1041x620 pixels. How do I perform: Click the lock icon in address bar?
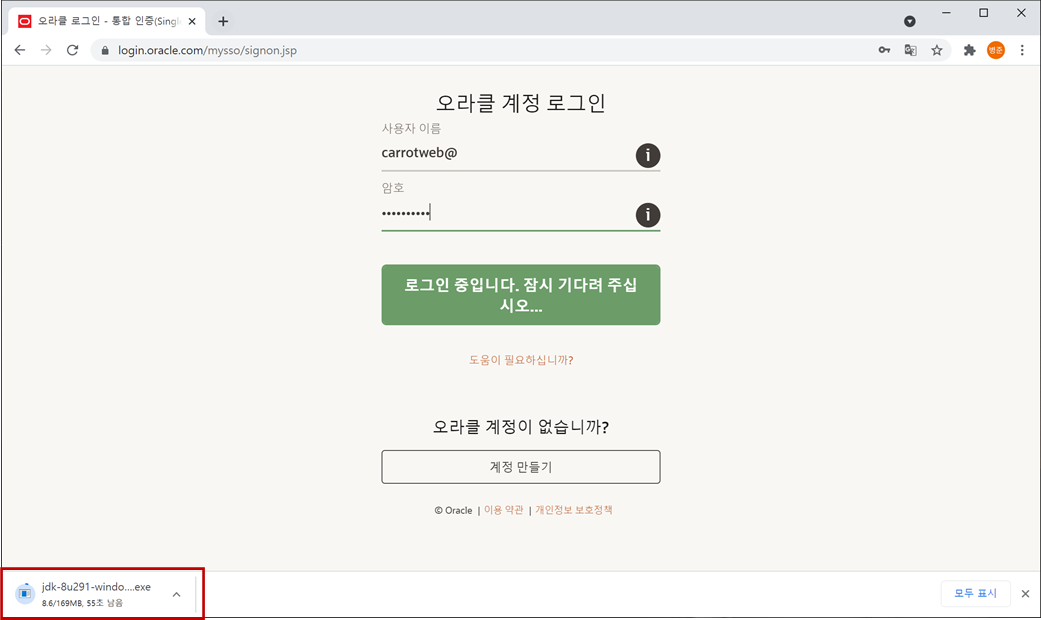tap(105, 50)
